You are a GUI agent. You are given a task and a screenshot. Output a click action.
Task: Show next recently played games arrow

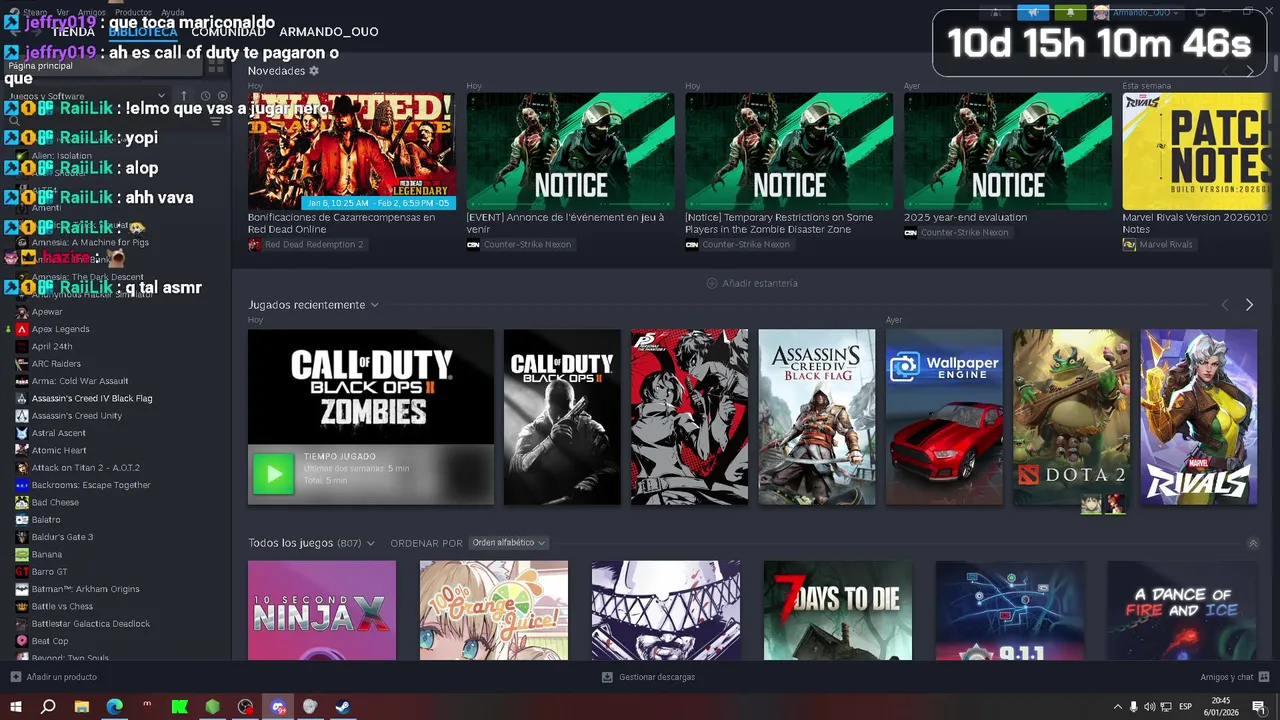pyautogui.click(x=1249, y=305)
